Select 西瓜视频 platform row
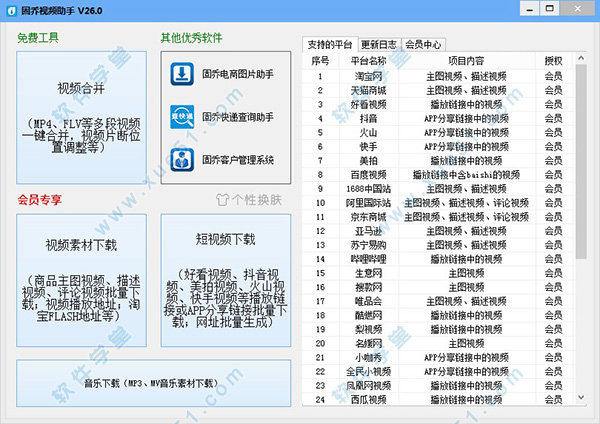 (438, 400)
